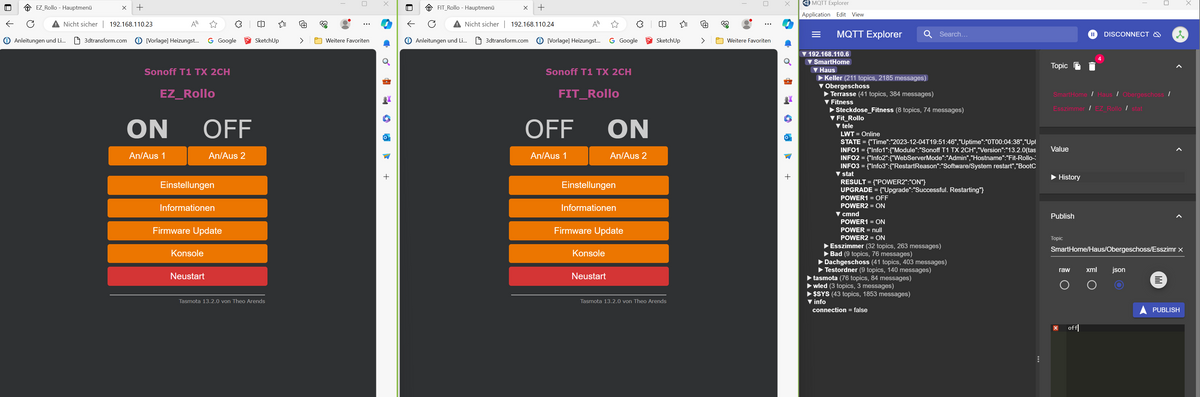1200x397 pixels.
Task: Open the MQTT Explorer hamburger menu
Action: coord(816,34)
